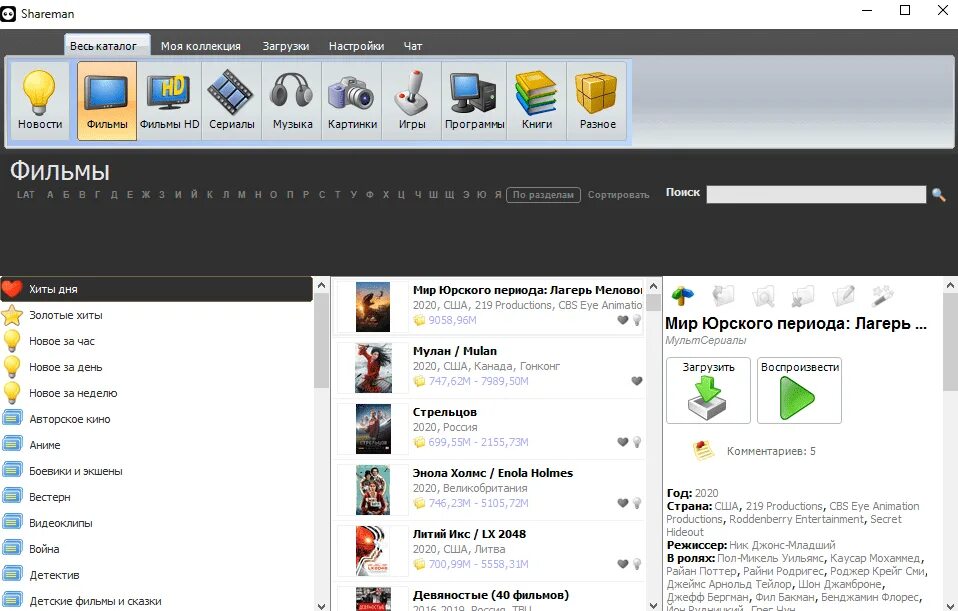Click the folder delete icon in details panel
The height and width of the screenshot is (611, 958).
[803, 296]
